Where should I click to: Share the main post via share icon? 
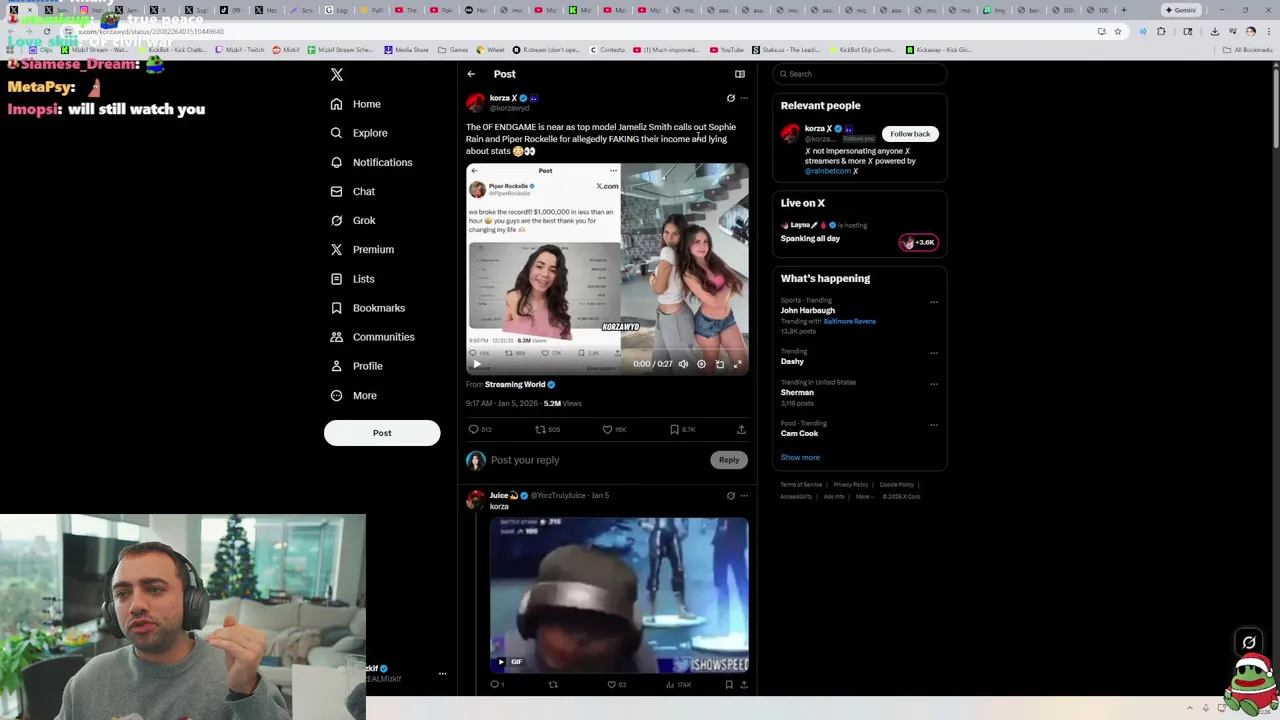(x=741, y=430)
